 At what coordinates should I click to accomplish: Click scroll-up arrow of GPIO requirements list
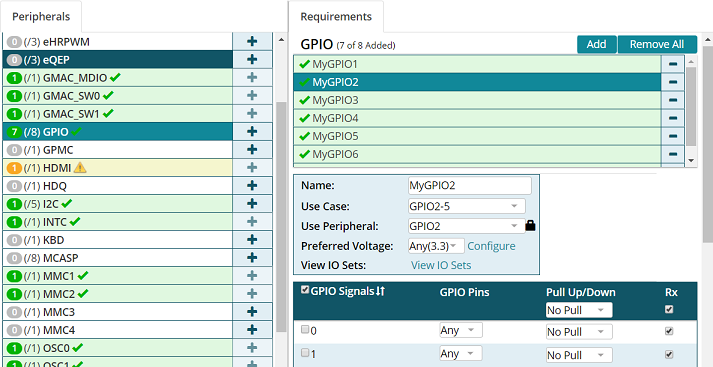coord(691,61)
